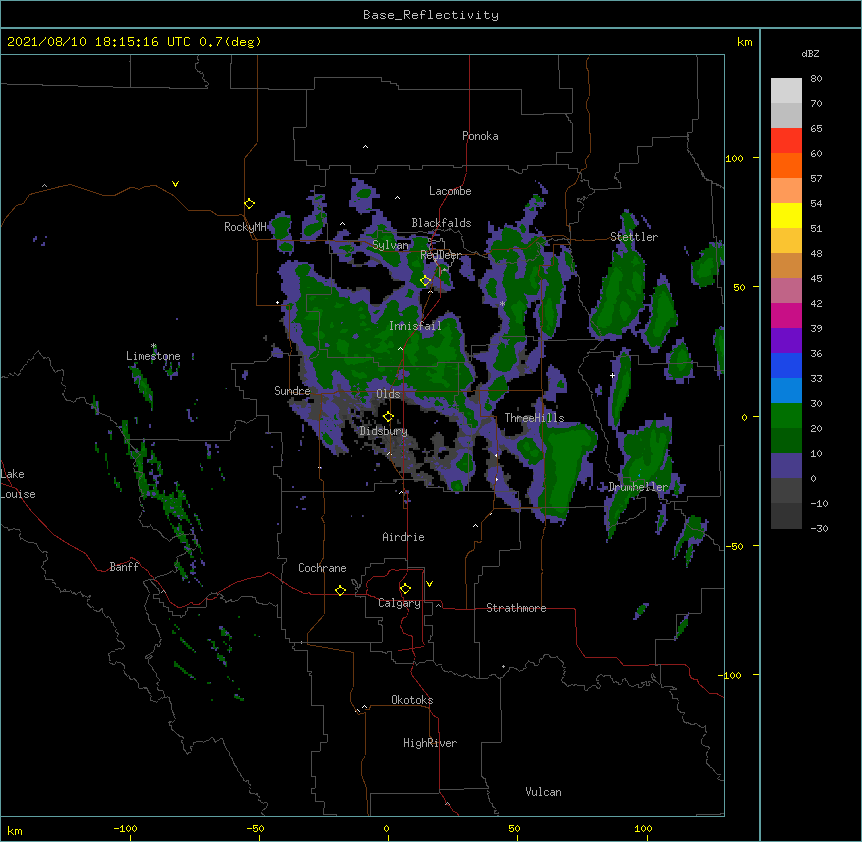Click the yellow marker south of RedDeer
The height and width of the screenshot is (842, 862).
pos(426,280)
